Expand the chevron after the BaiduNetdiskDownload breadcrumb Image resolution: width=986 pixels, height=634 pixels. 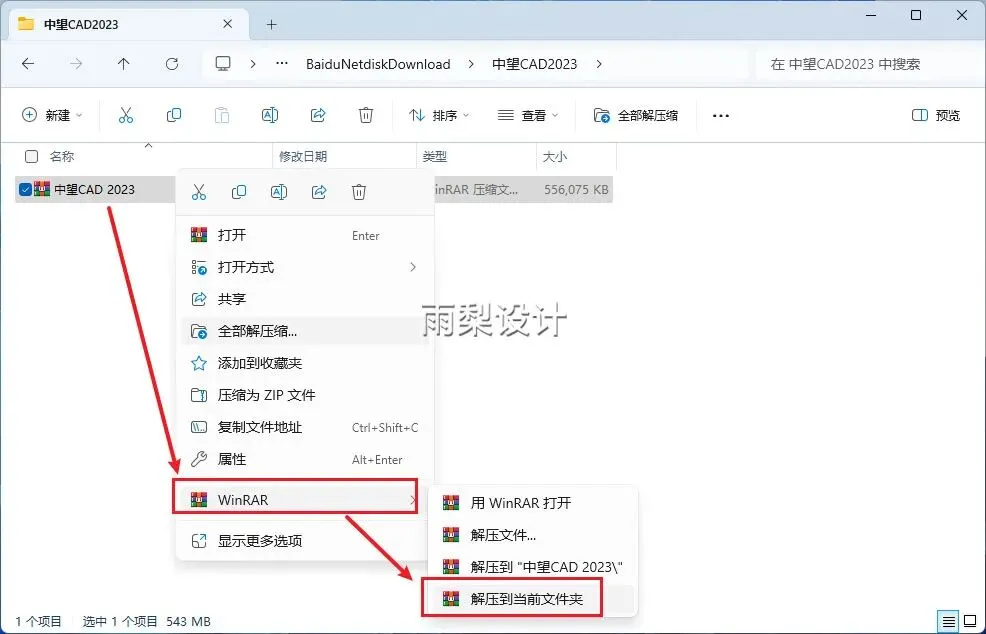pyautogui.click(x=471, y=64)
